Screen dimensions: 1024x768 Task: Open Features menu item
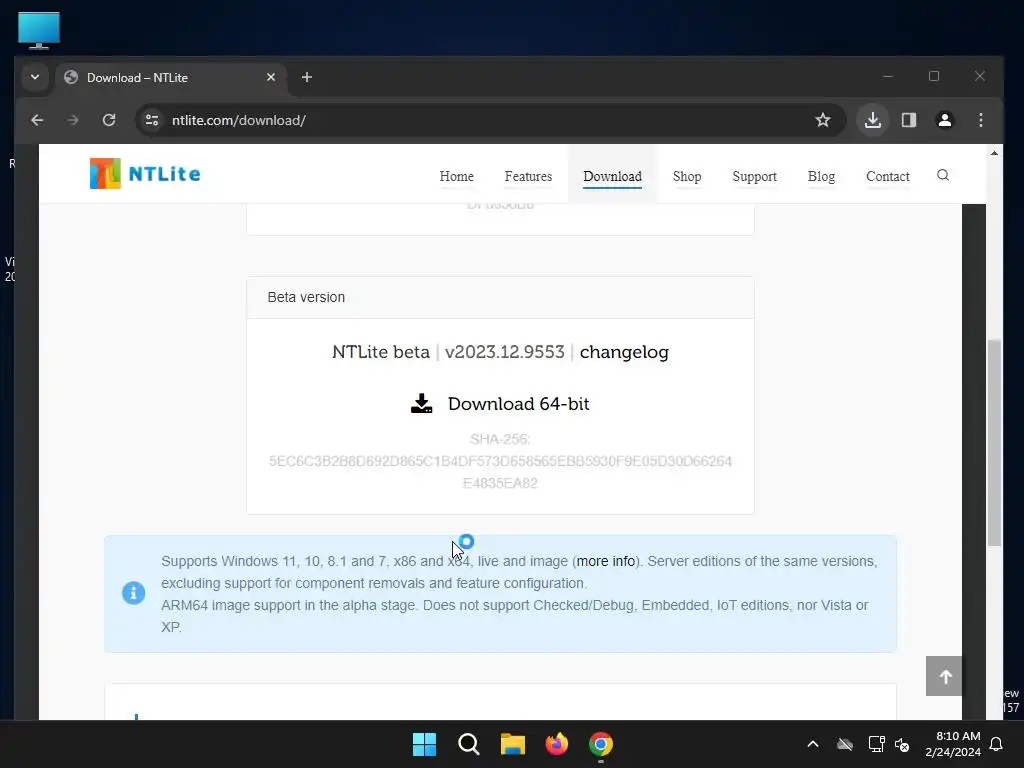[528, 176]
